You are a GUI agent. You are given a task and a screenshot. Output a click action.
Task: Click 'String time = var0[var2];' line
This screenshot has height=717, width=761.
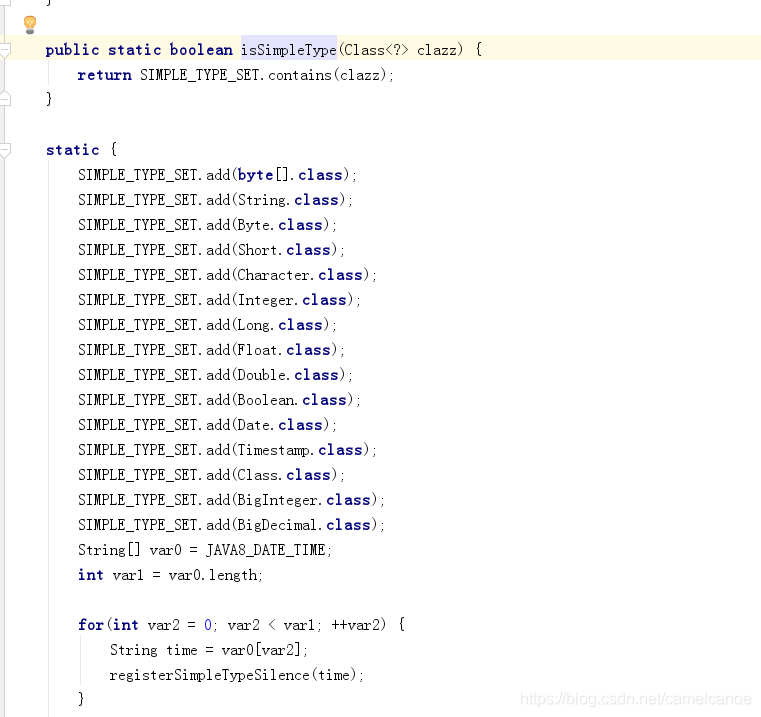(209, 650)
